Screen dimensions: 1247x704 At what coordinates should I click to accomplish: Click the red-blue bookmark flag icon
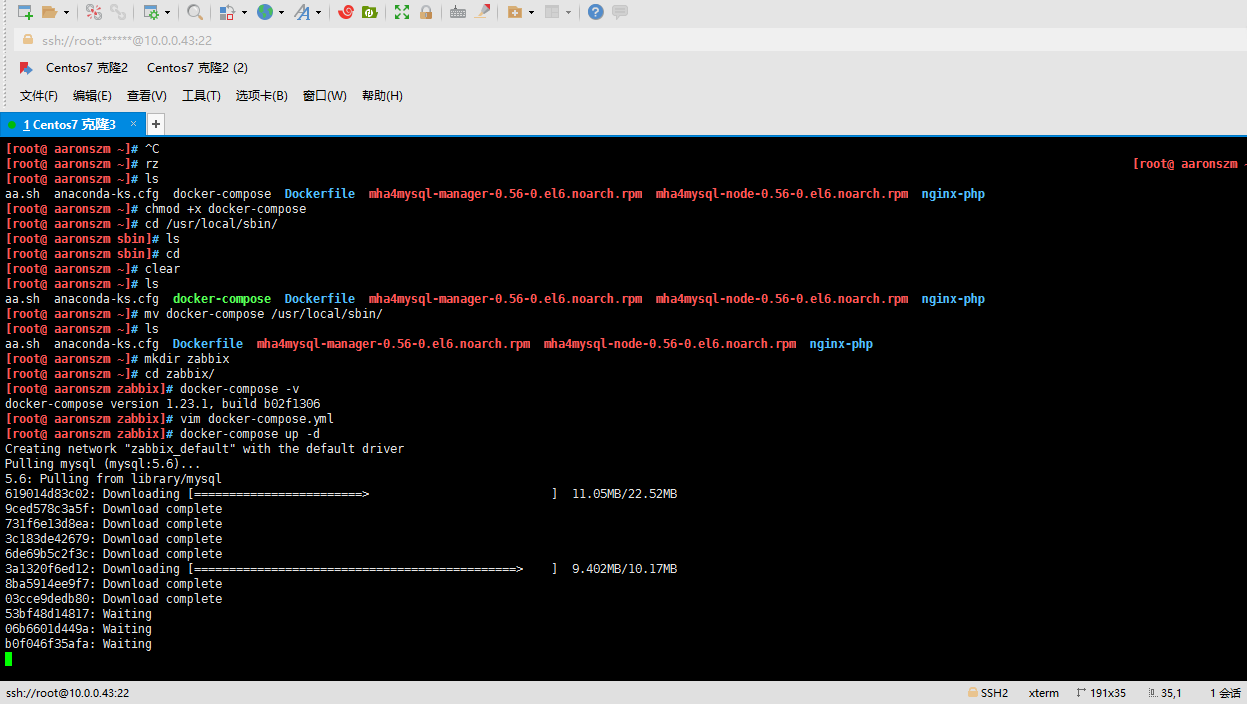click(26, 68)
